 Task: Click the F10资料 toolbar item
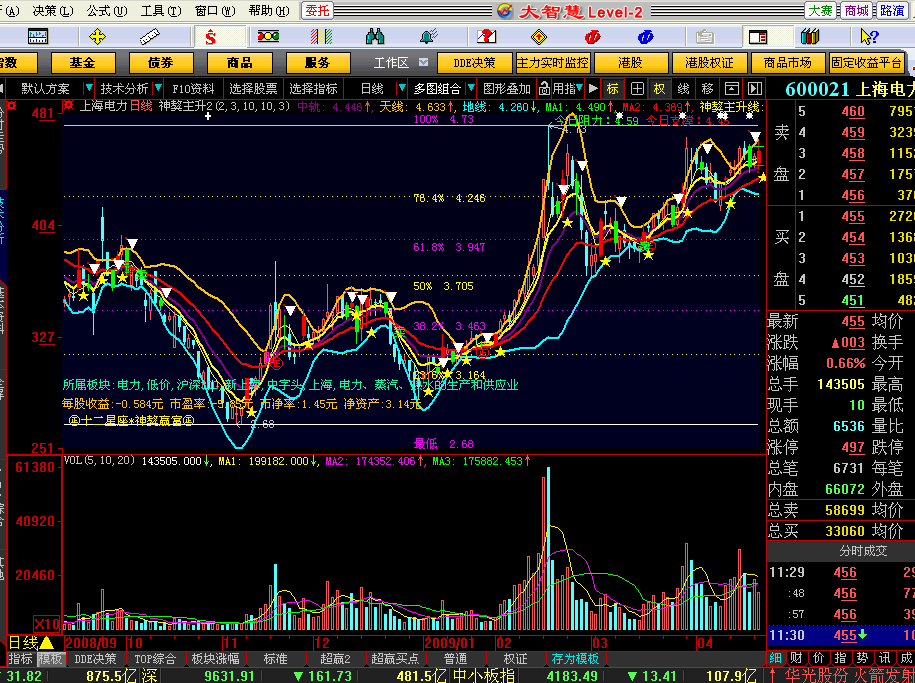tap(193, 89)
